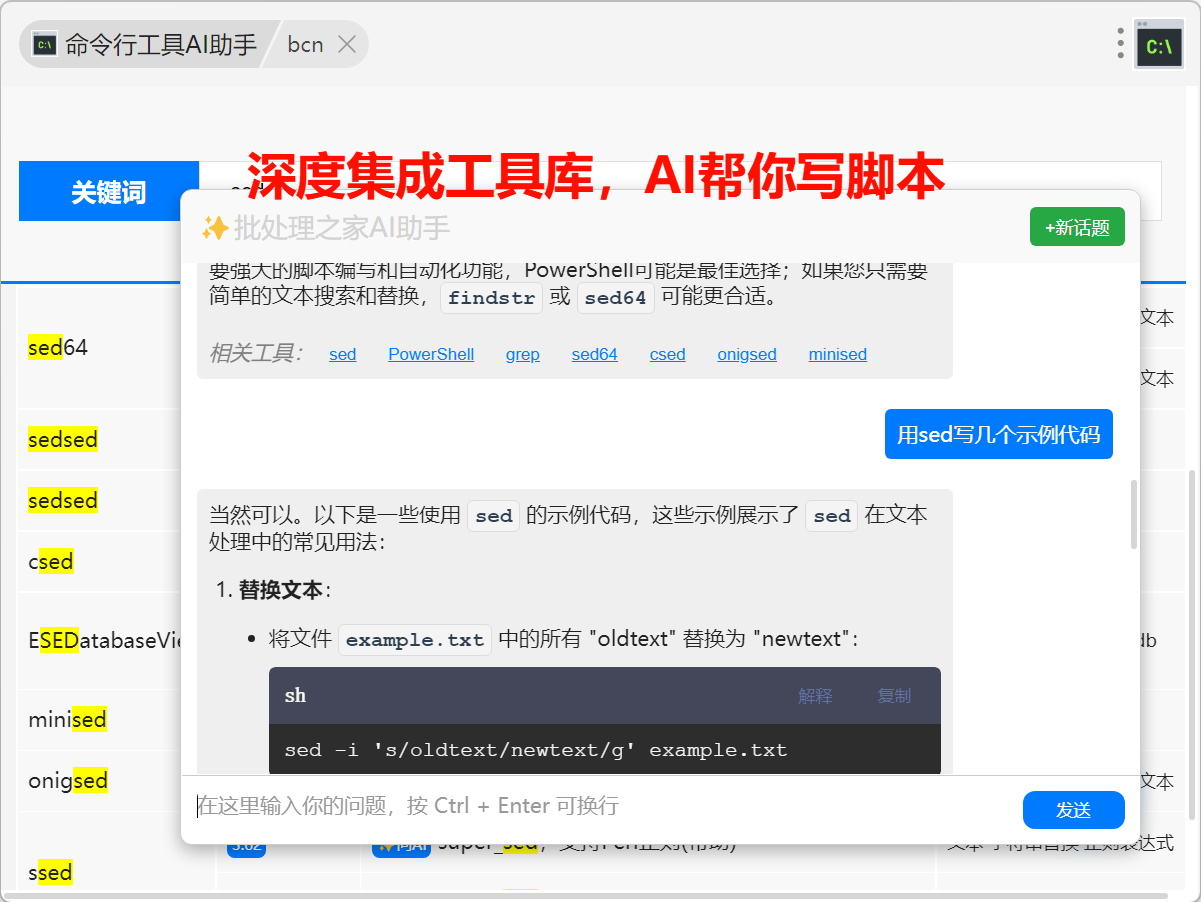Viewport: 1201px width, 902px height.
Task: Select csed row in the tool list
Action: [51, 561]
